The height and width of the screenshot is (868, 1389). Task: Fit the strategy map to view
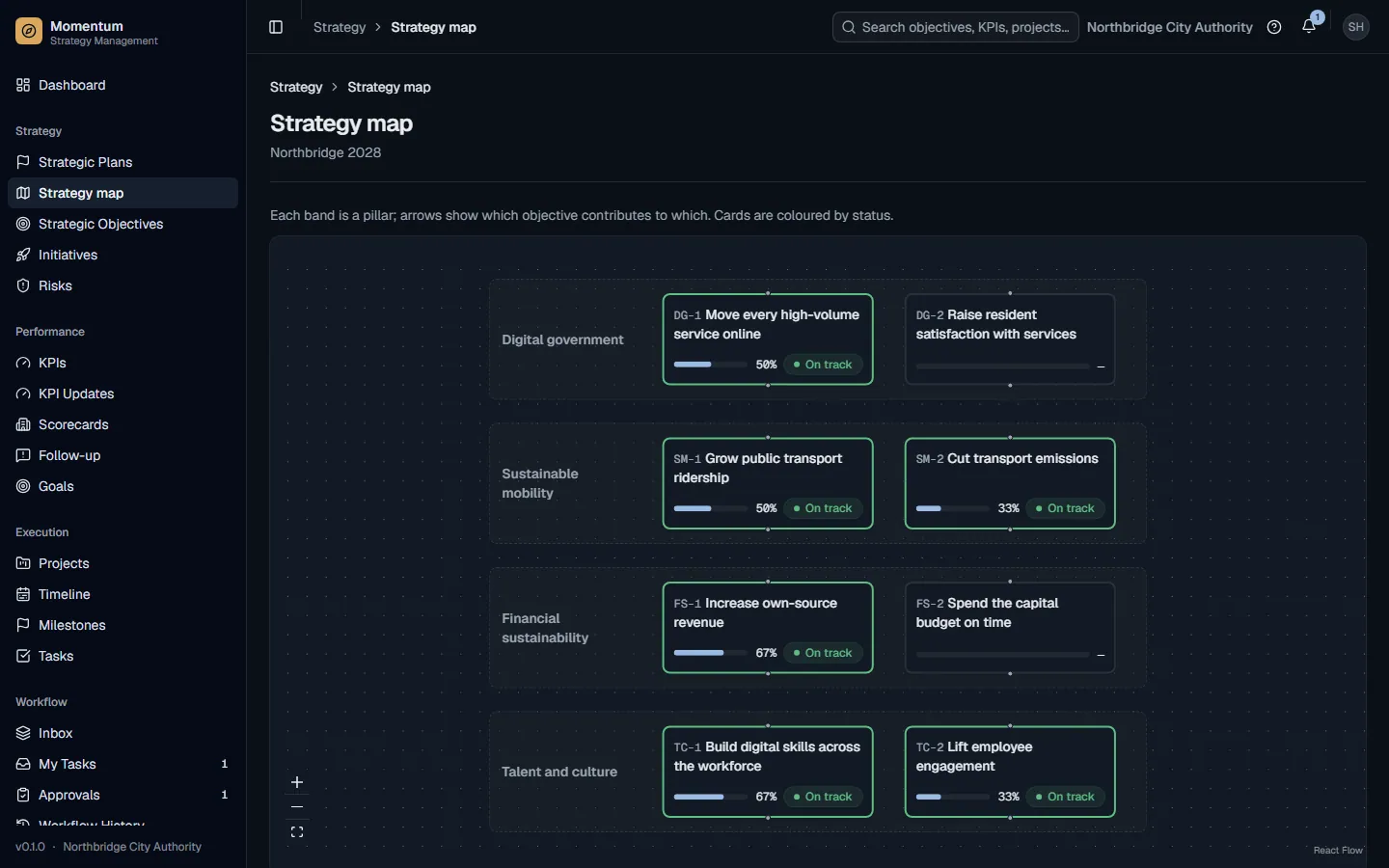coord(297,832)
